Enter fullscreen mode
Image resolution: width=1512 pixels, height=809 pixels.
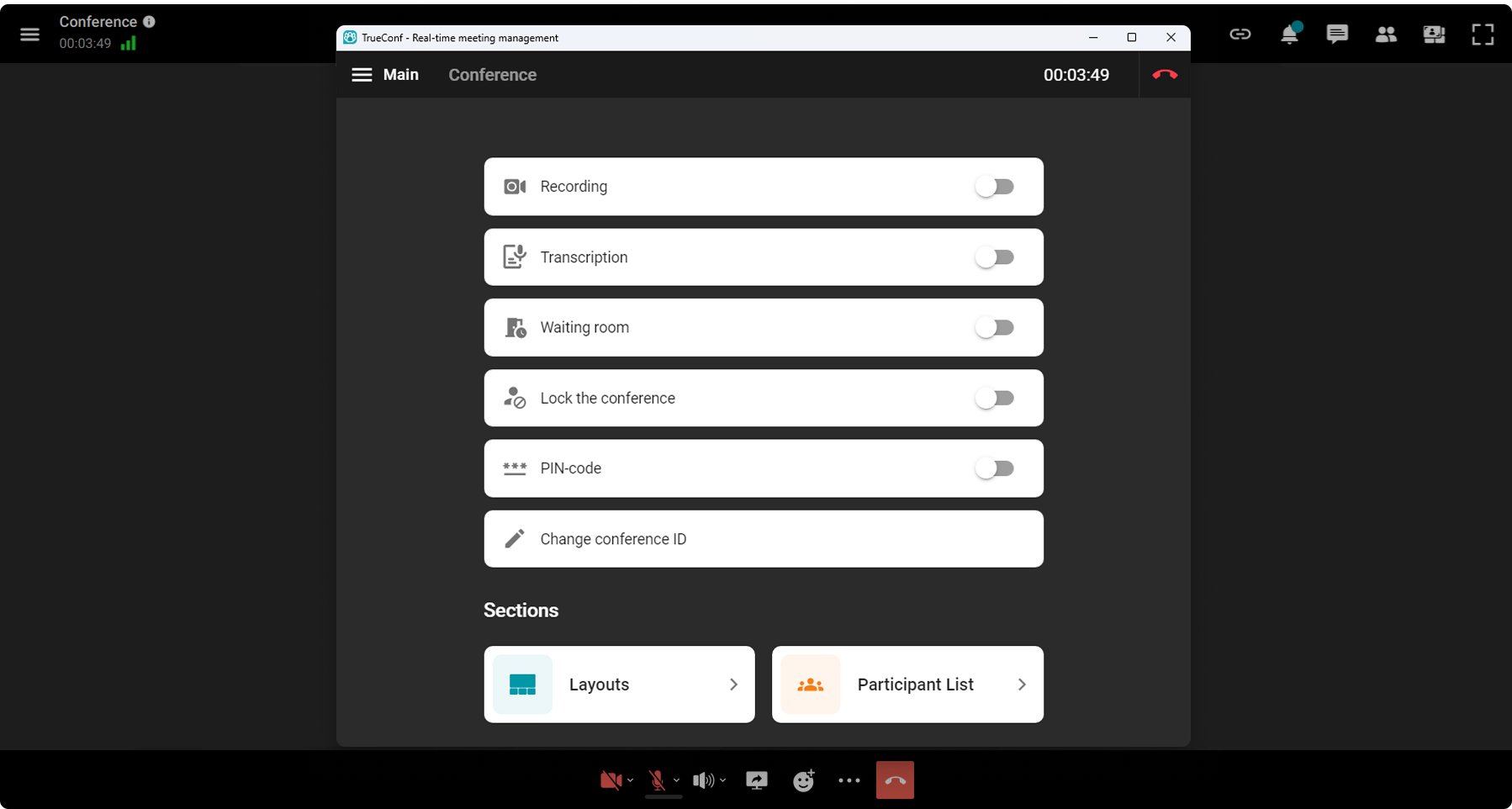pyautogui.click(x=1482, y=34)
